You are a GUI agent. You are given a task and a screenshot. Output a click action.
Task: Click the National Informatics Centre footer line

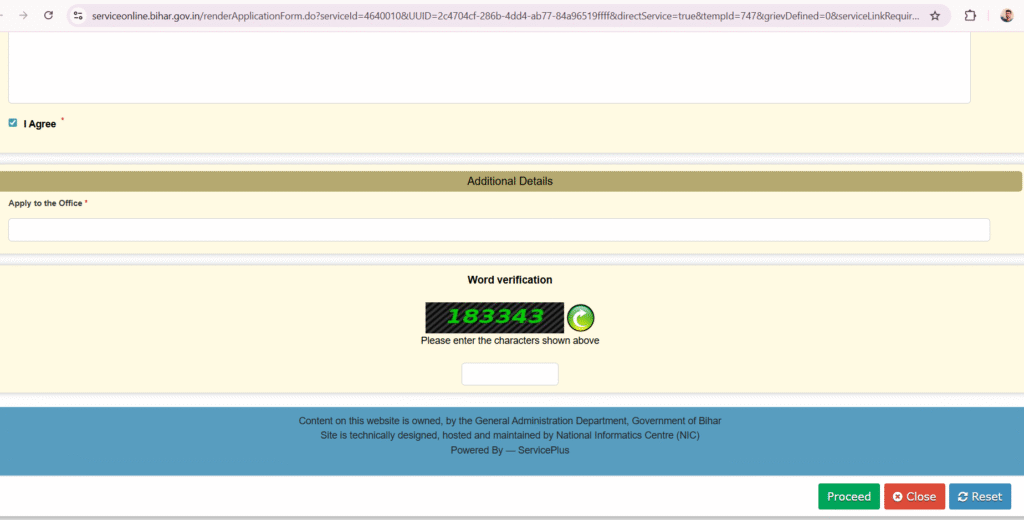point(510,435)
